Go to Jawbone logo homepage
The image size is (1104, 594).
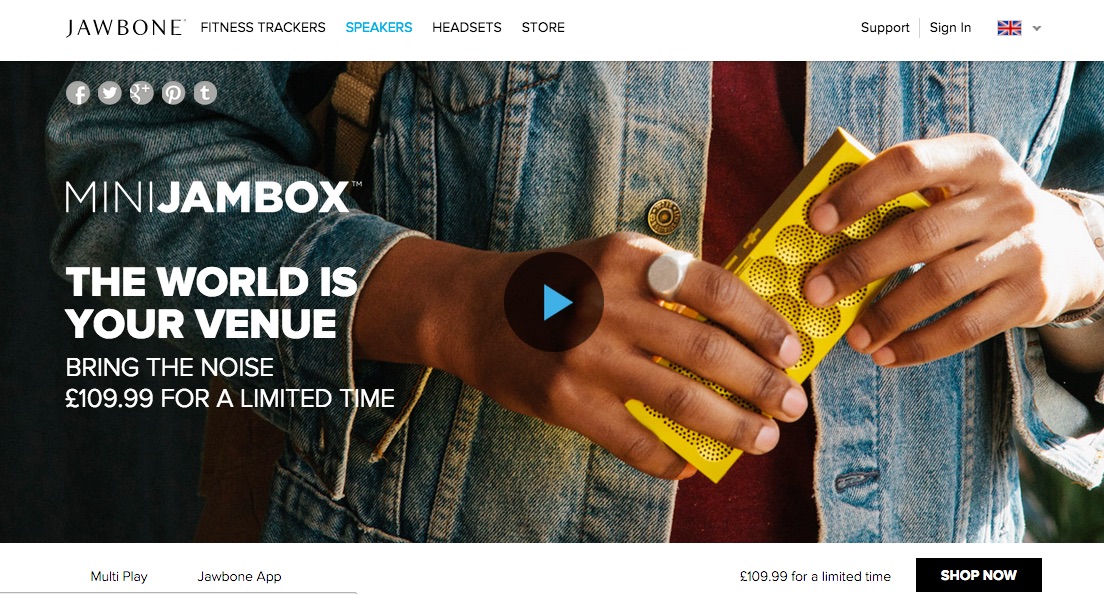tap(125, 27)
